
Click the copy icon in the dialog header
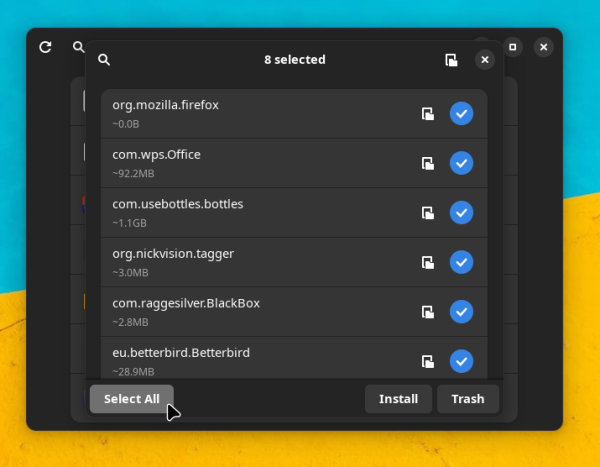click(x=451, y=60)
